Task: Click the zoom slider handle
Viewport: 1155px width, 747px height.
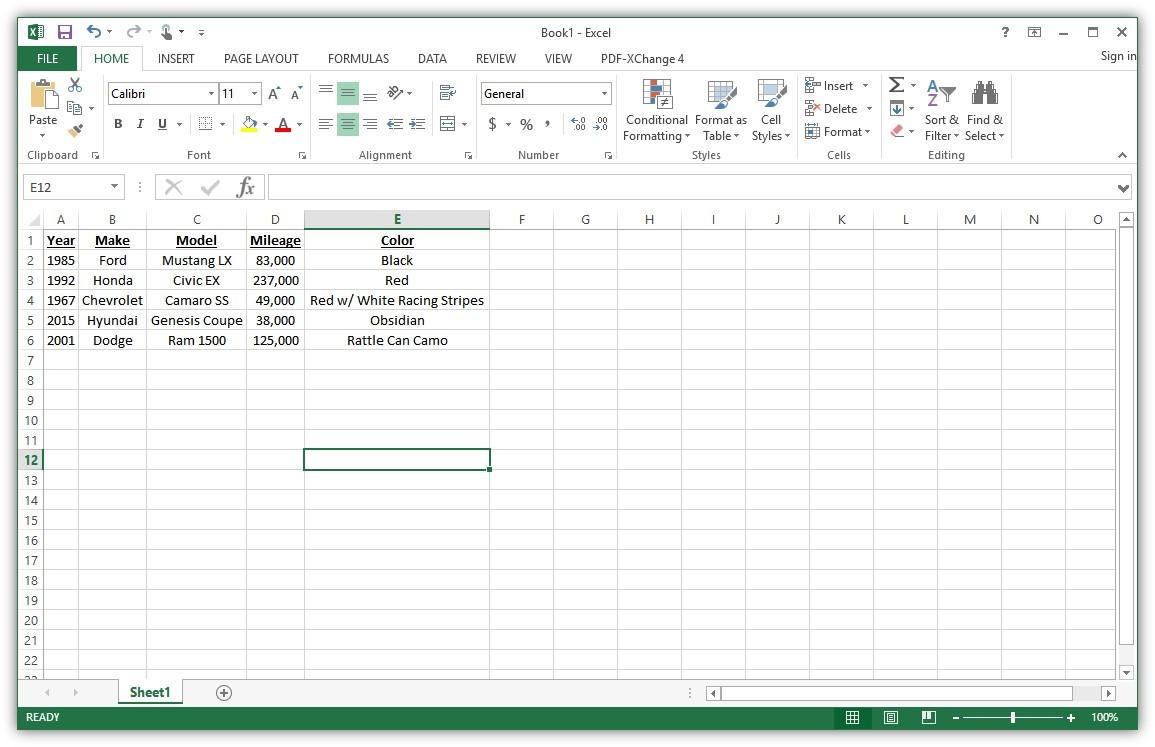Action: tap(1013, 718)
